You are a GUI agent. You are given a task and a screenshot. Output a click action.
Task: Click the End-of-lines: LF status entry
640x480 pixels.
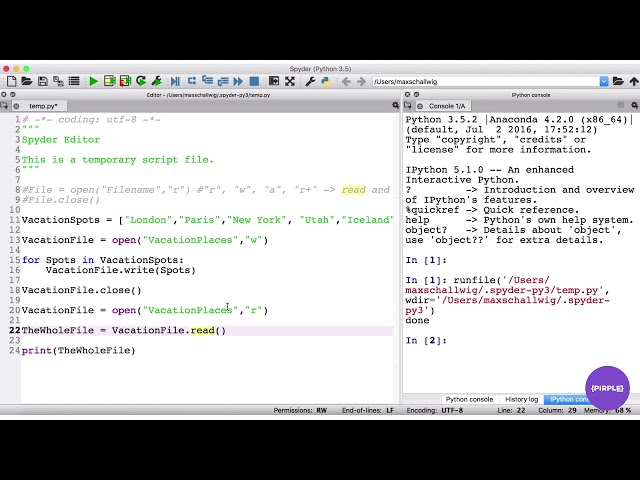[368, 410]
